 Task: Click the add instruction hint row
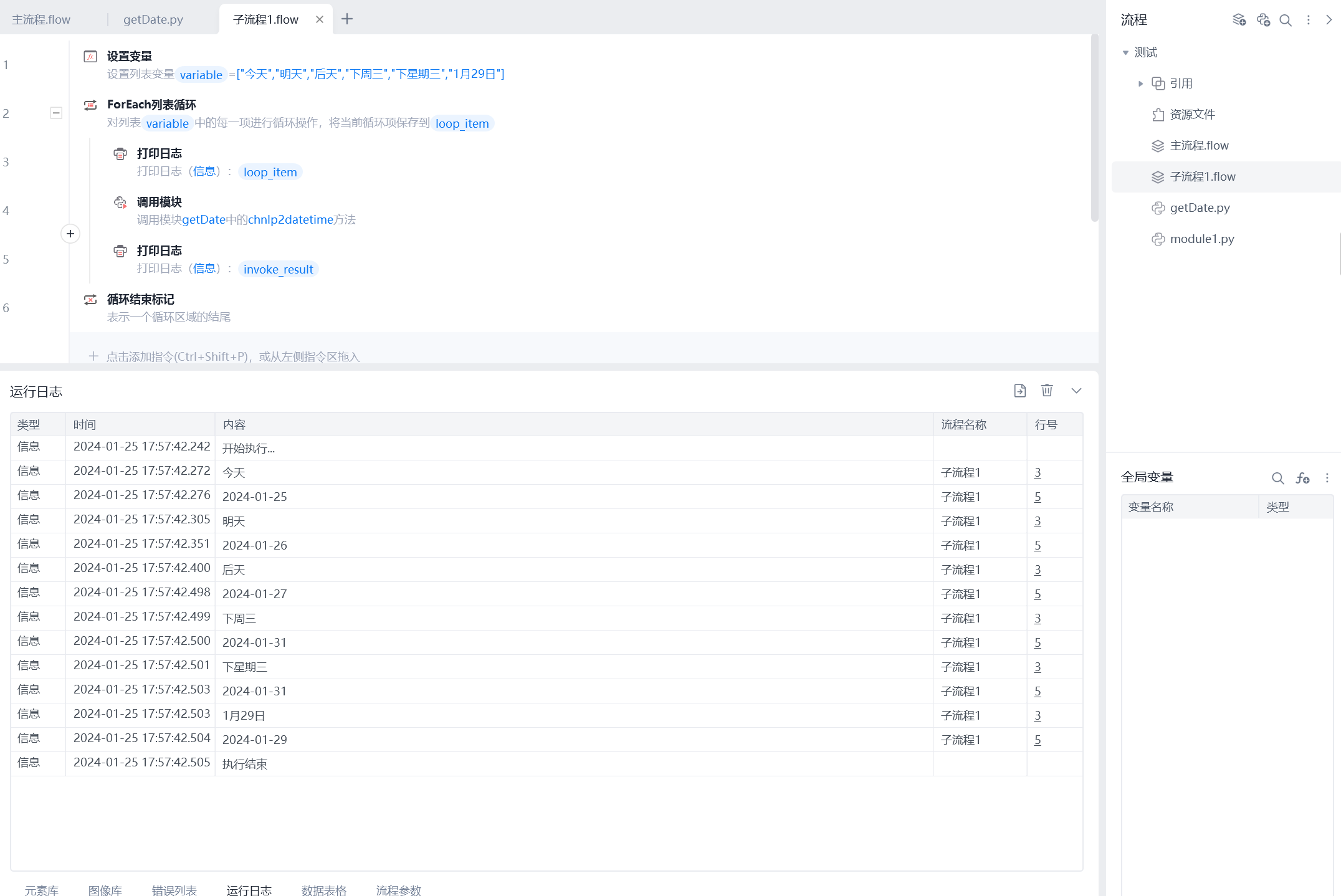coord(232,356)
